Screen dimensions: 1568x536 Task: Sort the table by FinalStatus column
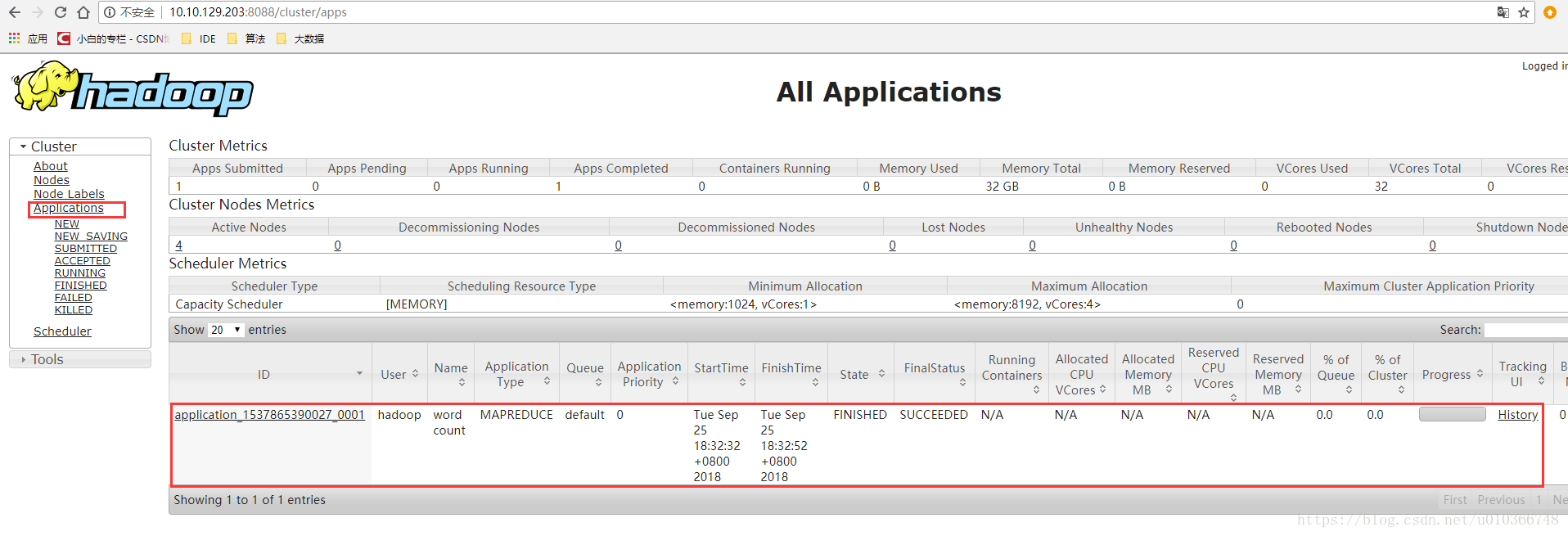(935, 374)
